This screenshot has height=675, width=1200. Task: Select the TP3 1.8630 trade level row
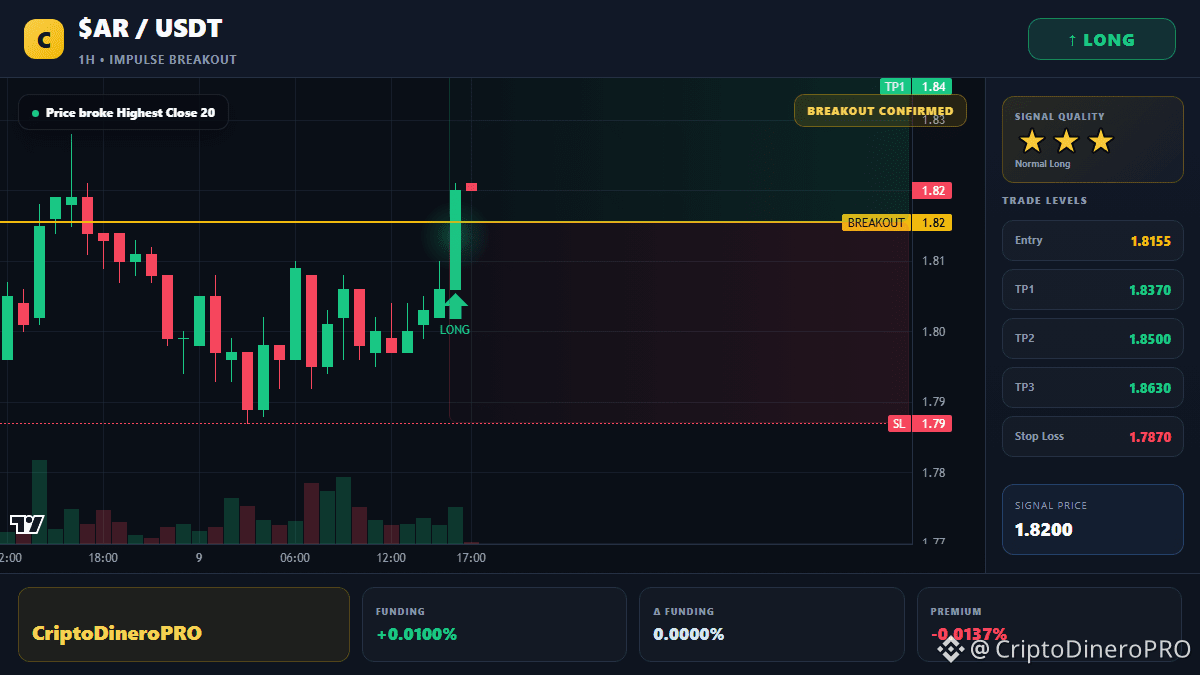point(1093,388)
